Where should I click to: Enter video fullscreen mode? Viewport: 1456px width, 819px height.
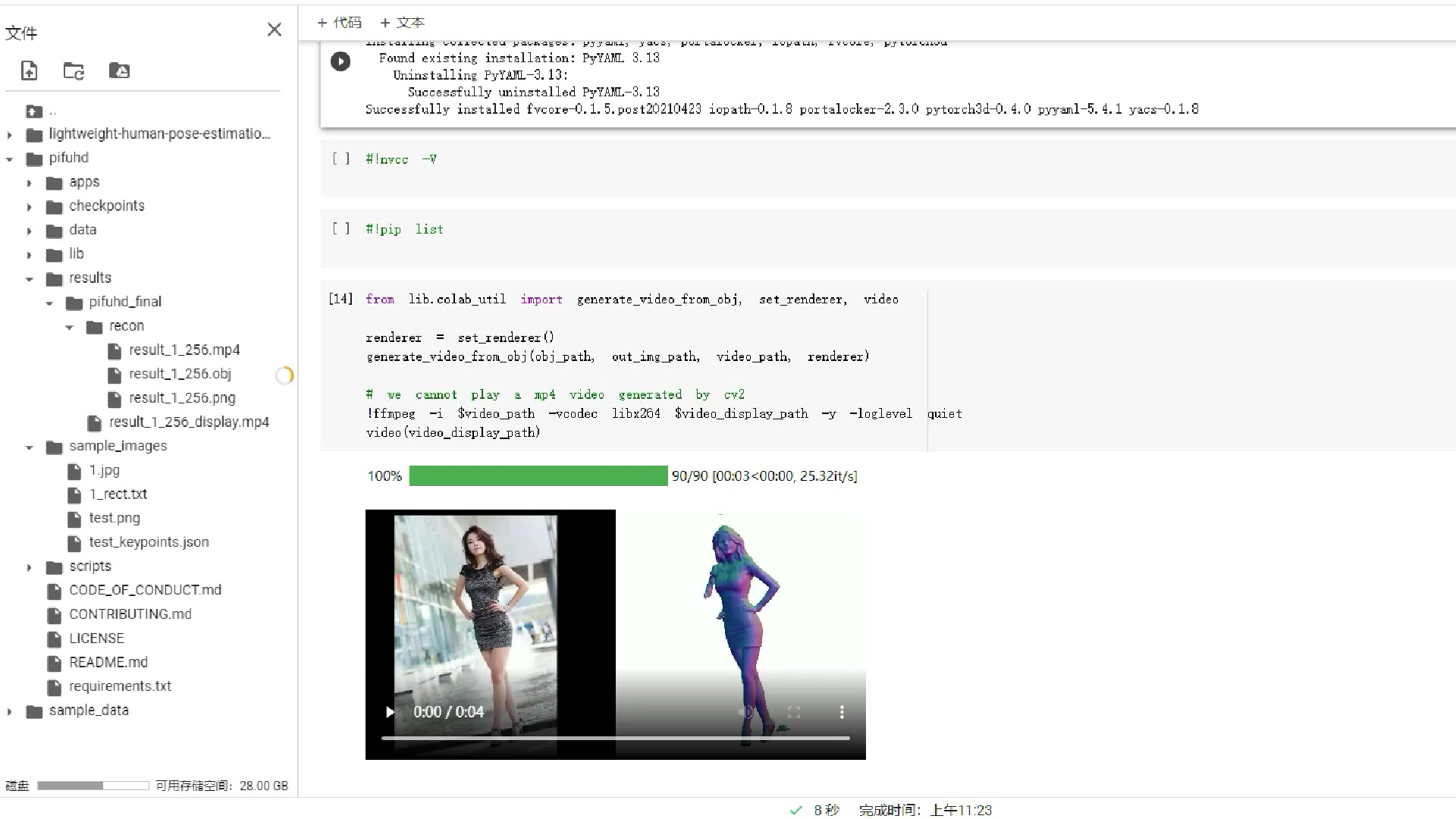click(794, 712)
